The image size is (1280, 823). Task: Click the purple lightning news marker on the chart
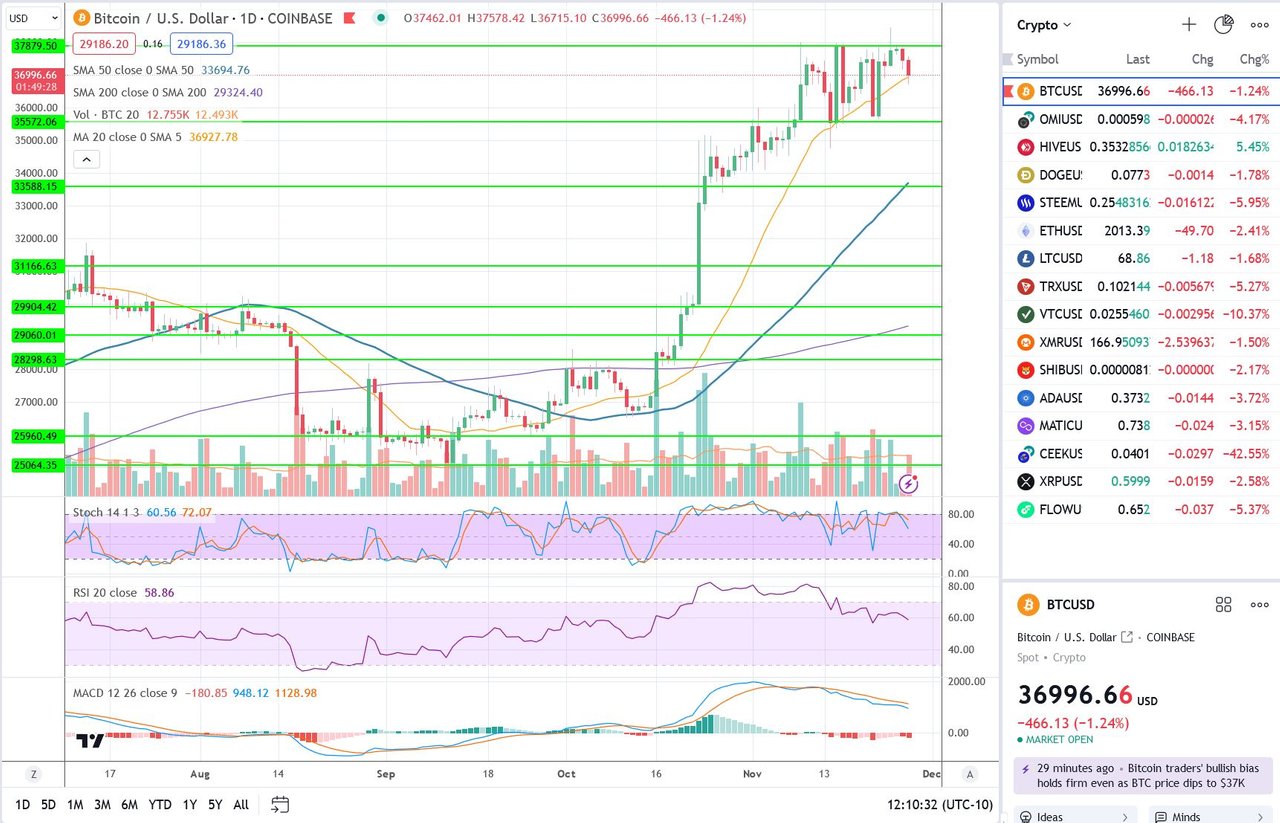[x=908, y=484]
